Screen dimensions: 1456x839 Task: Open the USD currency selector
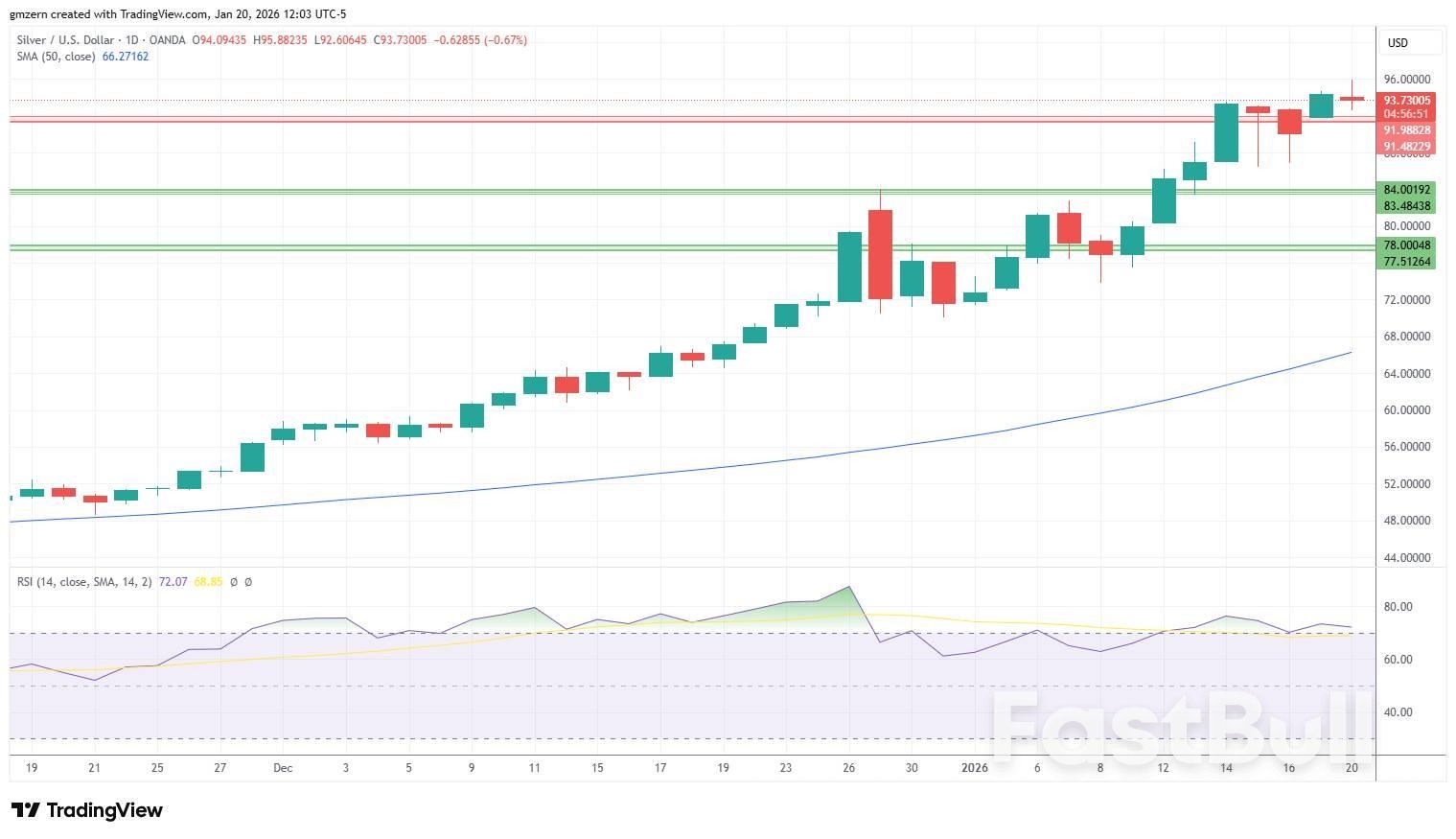1409,42
